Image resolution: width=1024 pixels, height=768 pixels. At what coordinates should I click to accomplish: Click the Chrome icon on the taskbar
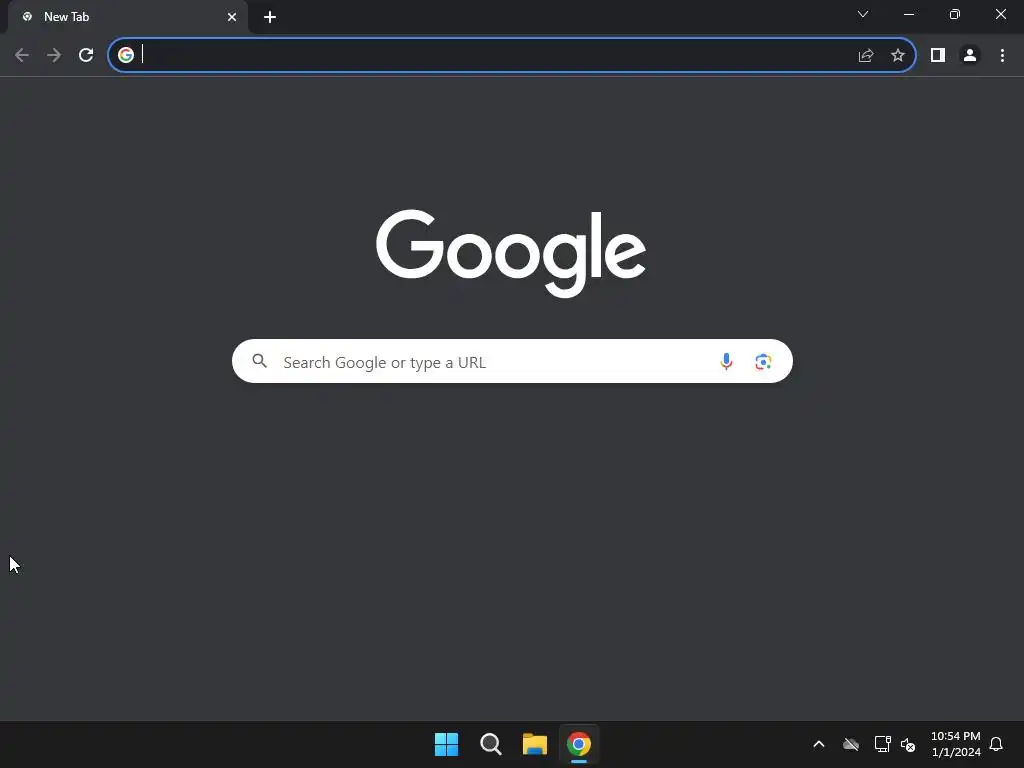(x=579, y=744)
